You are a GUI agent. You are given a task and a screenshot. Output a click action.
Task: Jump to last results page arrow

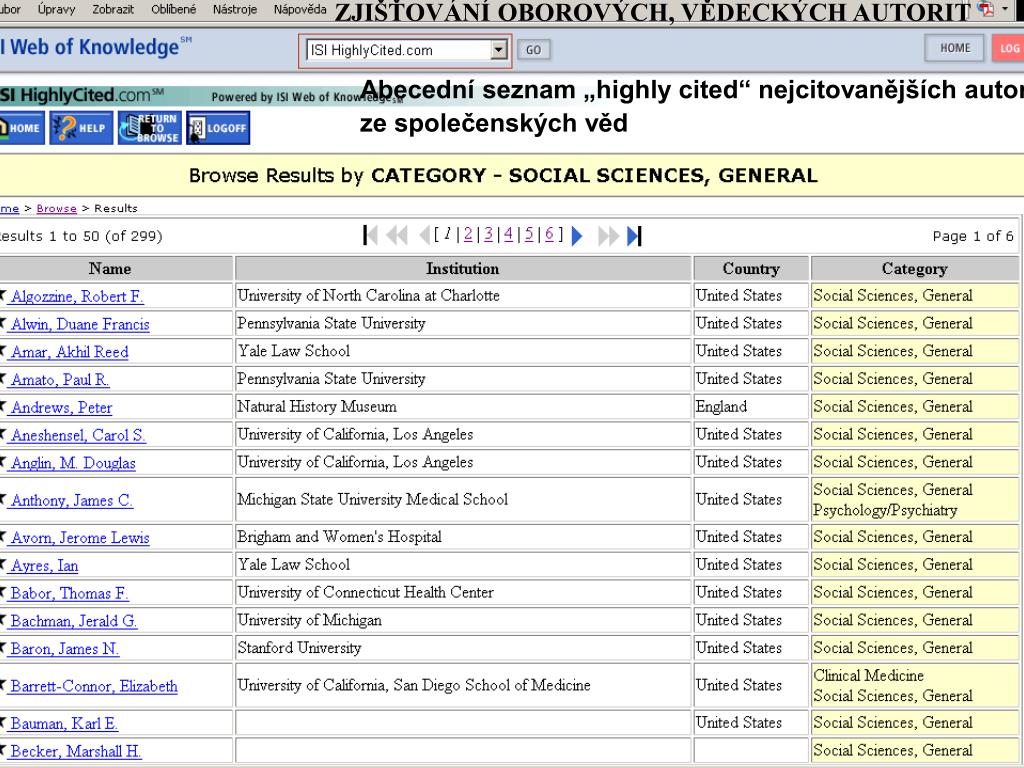tap(634, 236)
